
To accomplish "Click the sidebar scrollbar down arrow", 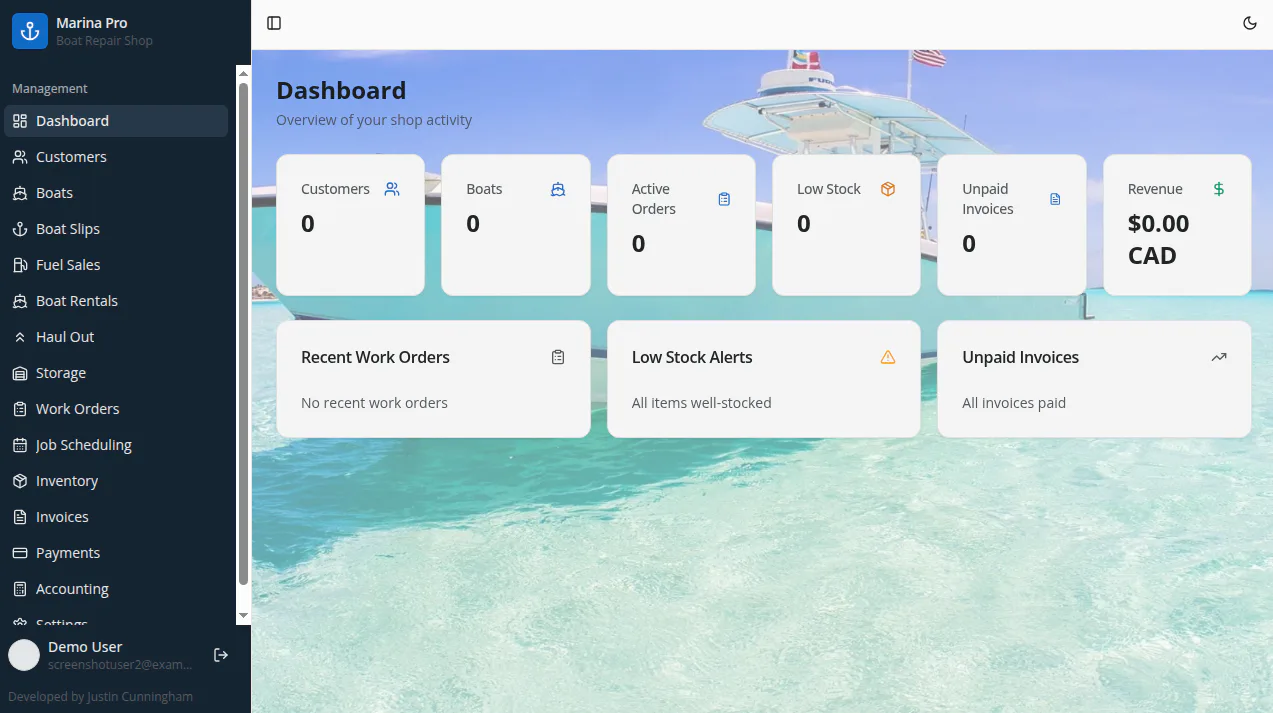I will pyautogui.click(x=243, y=615).
